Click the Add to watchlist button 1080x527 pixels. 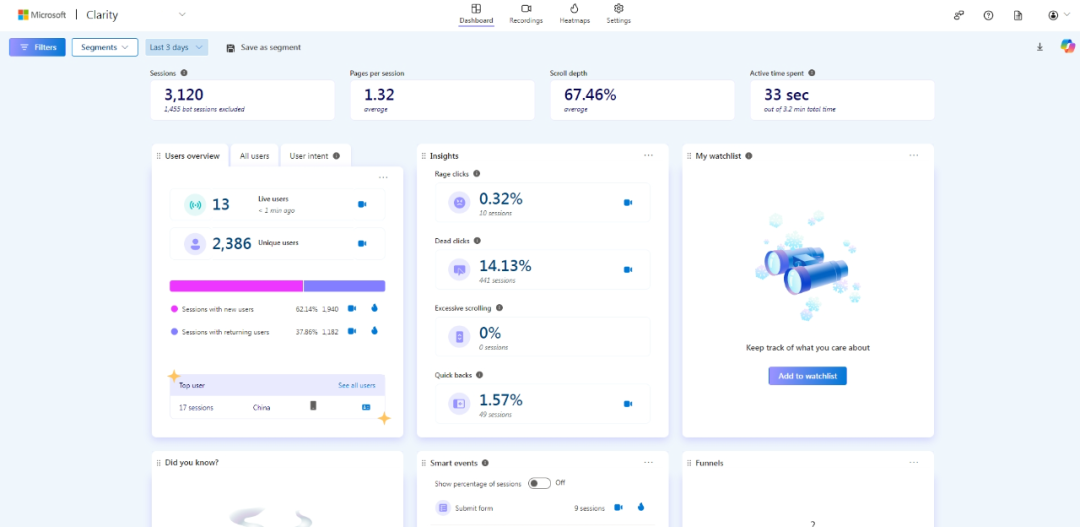click(807, 376)
